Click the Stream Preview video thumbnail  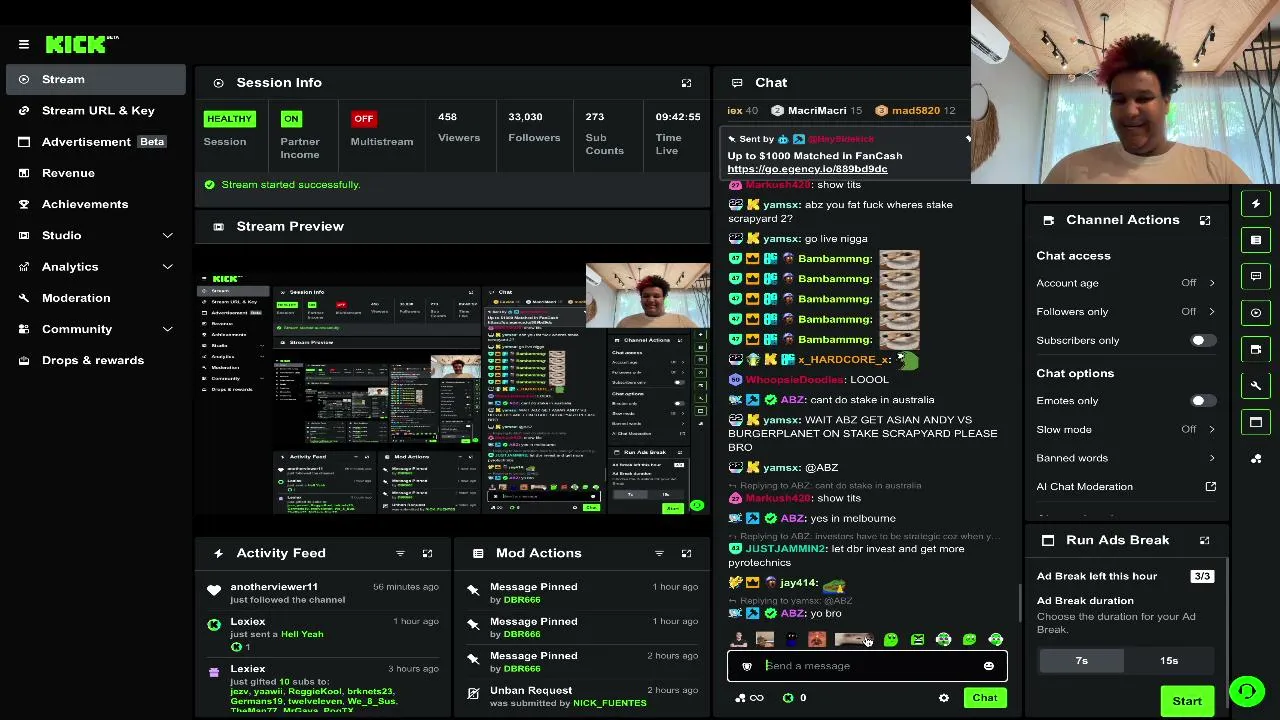453,389
